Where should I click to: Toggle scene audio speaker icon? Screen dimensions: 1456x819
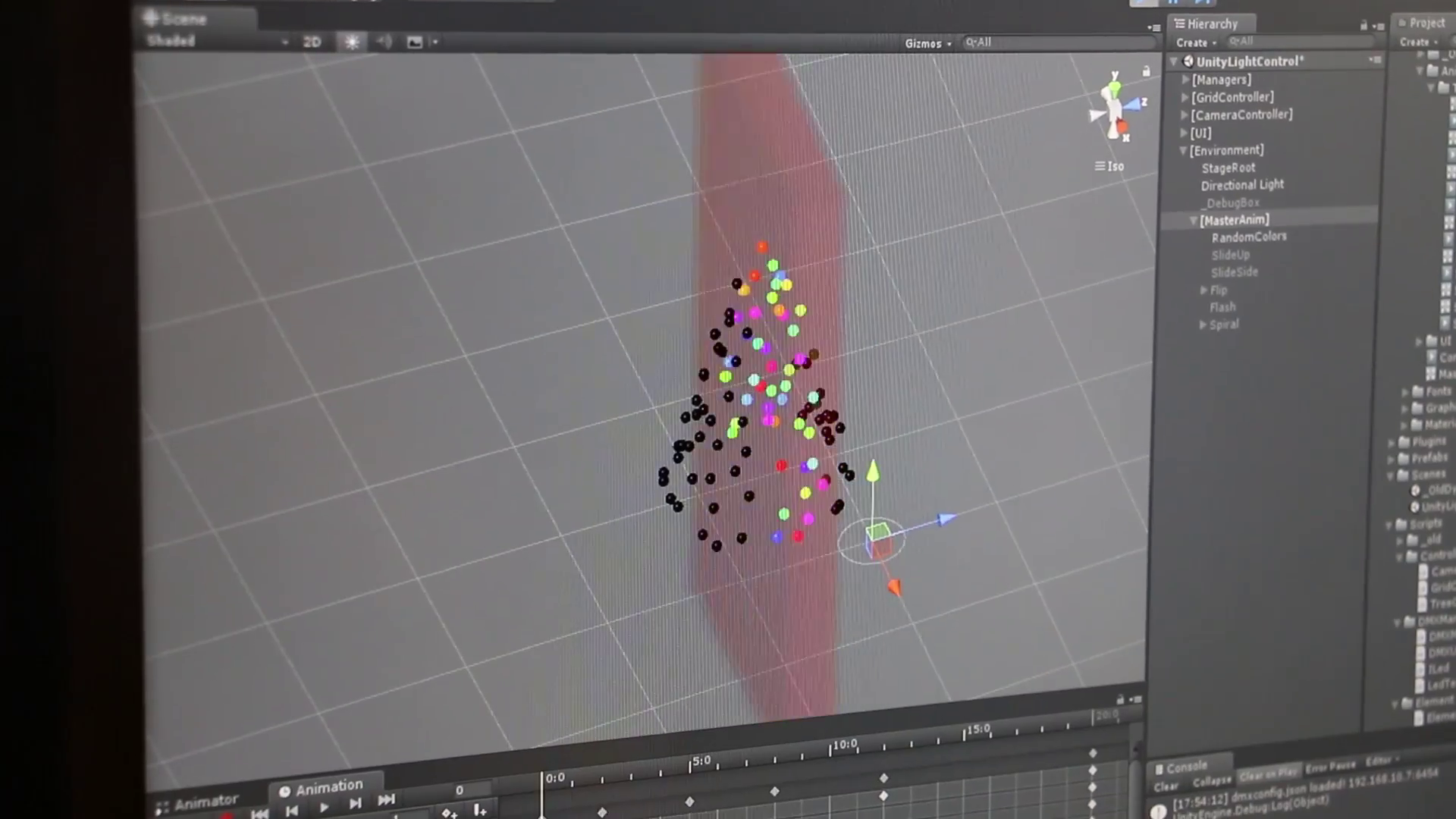[384, 42]
